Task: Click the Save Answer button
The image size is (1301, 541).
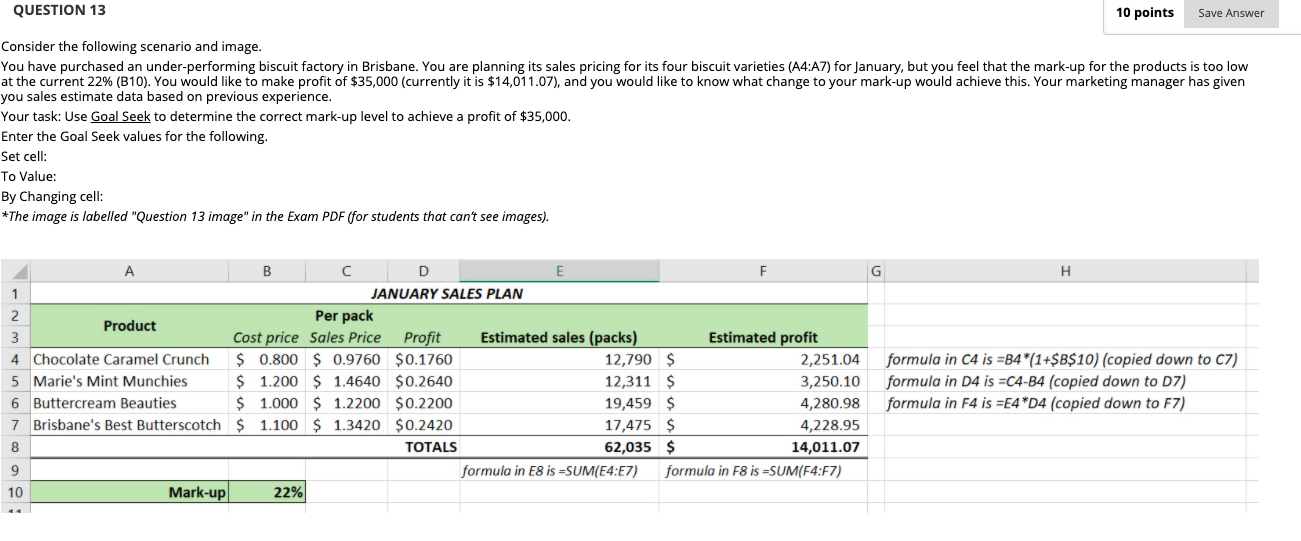Action: (1231, 13)
